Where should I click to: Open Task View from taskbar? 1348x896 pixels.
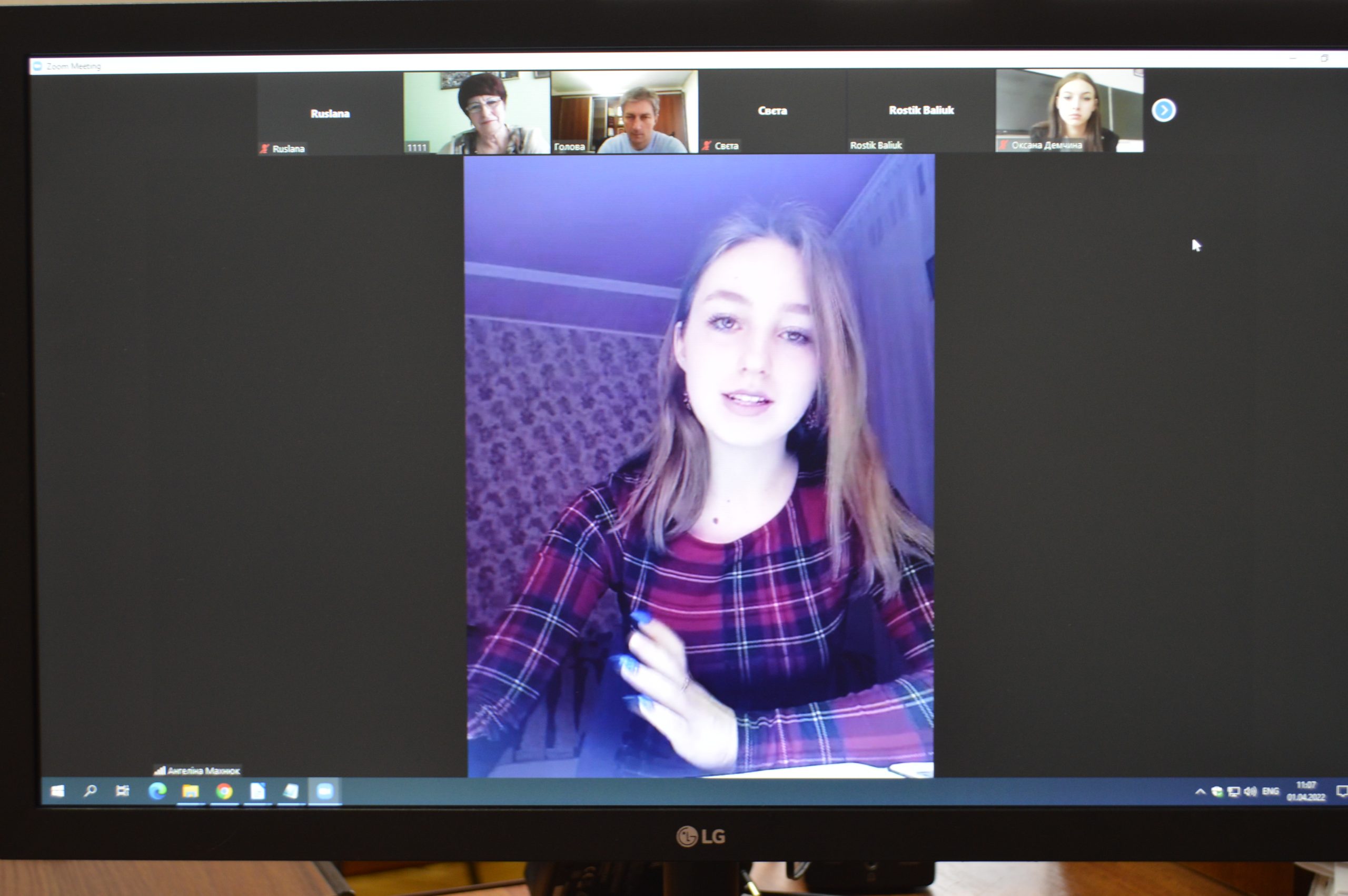coord(122,791)
